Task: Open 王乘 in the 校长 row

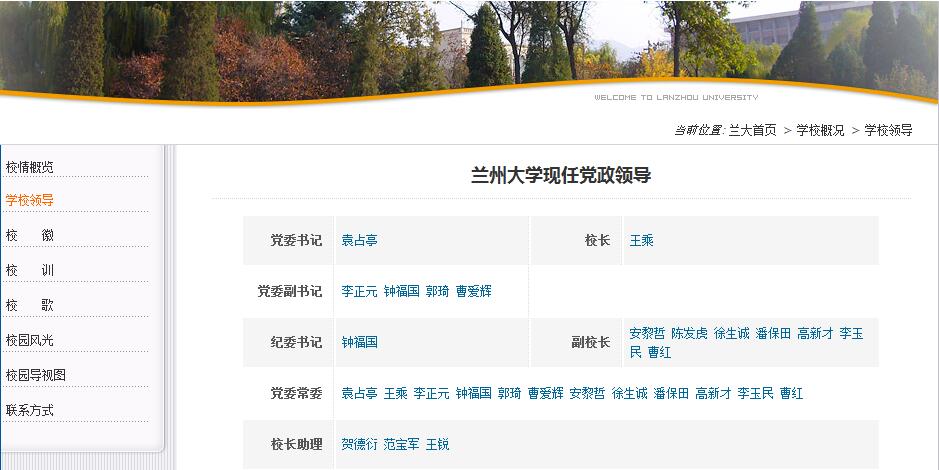Action: (641, 241)
